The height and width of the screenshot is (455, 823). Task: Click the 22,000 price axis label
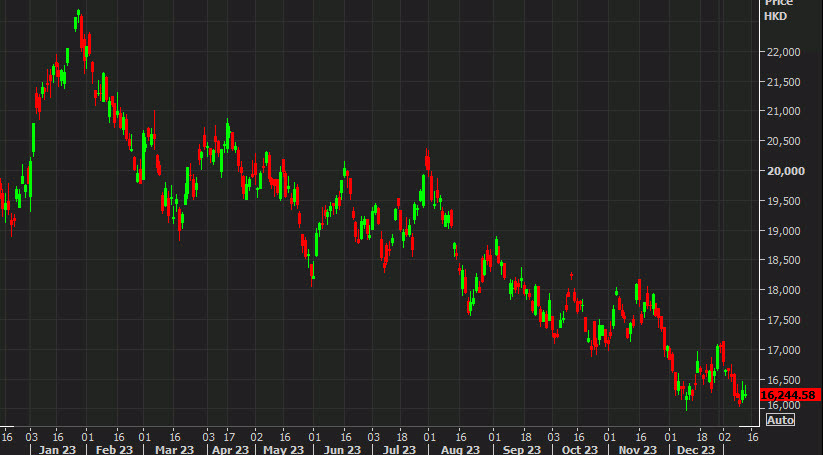786,52
